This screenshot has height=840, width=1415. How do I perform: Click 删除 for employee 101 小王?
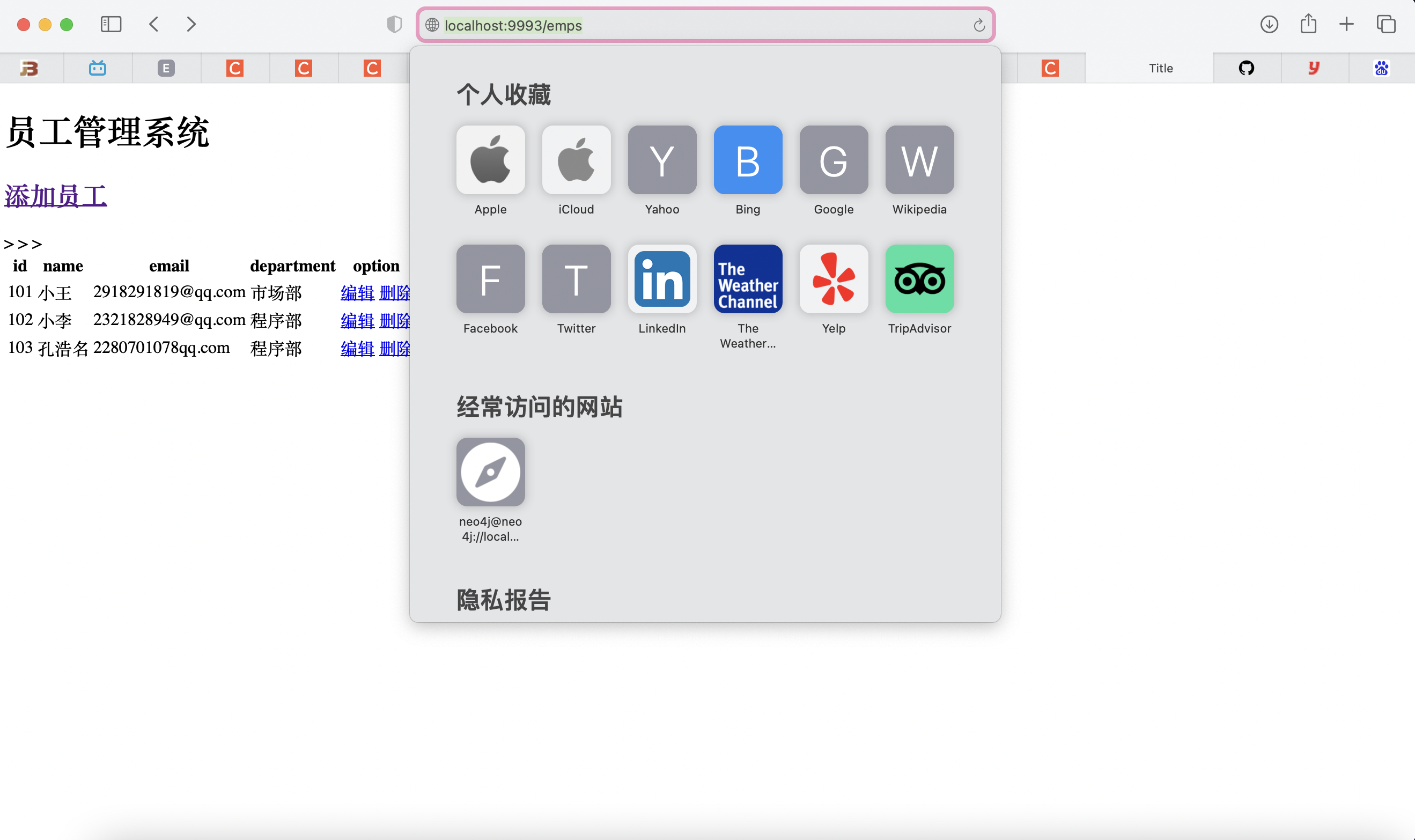[394, 293]
